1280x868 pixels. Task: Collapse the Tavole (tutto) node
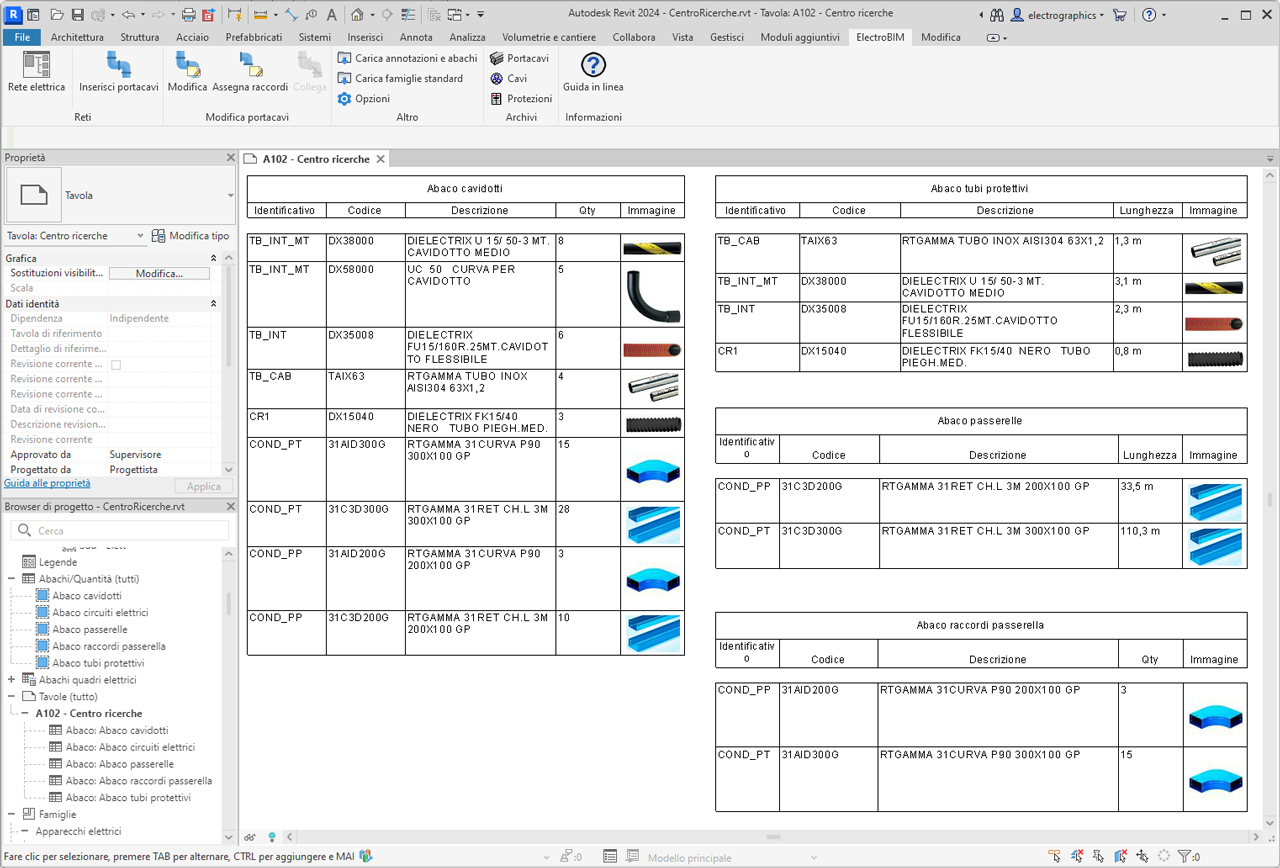coord(12,697)
